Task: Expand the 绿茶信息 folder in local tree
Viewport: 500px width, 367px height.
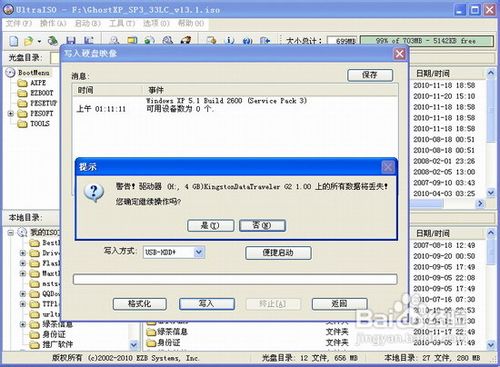Action: (x=23, y=324)
